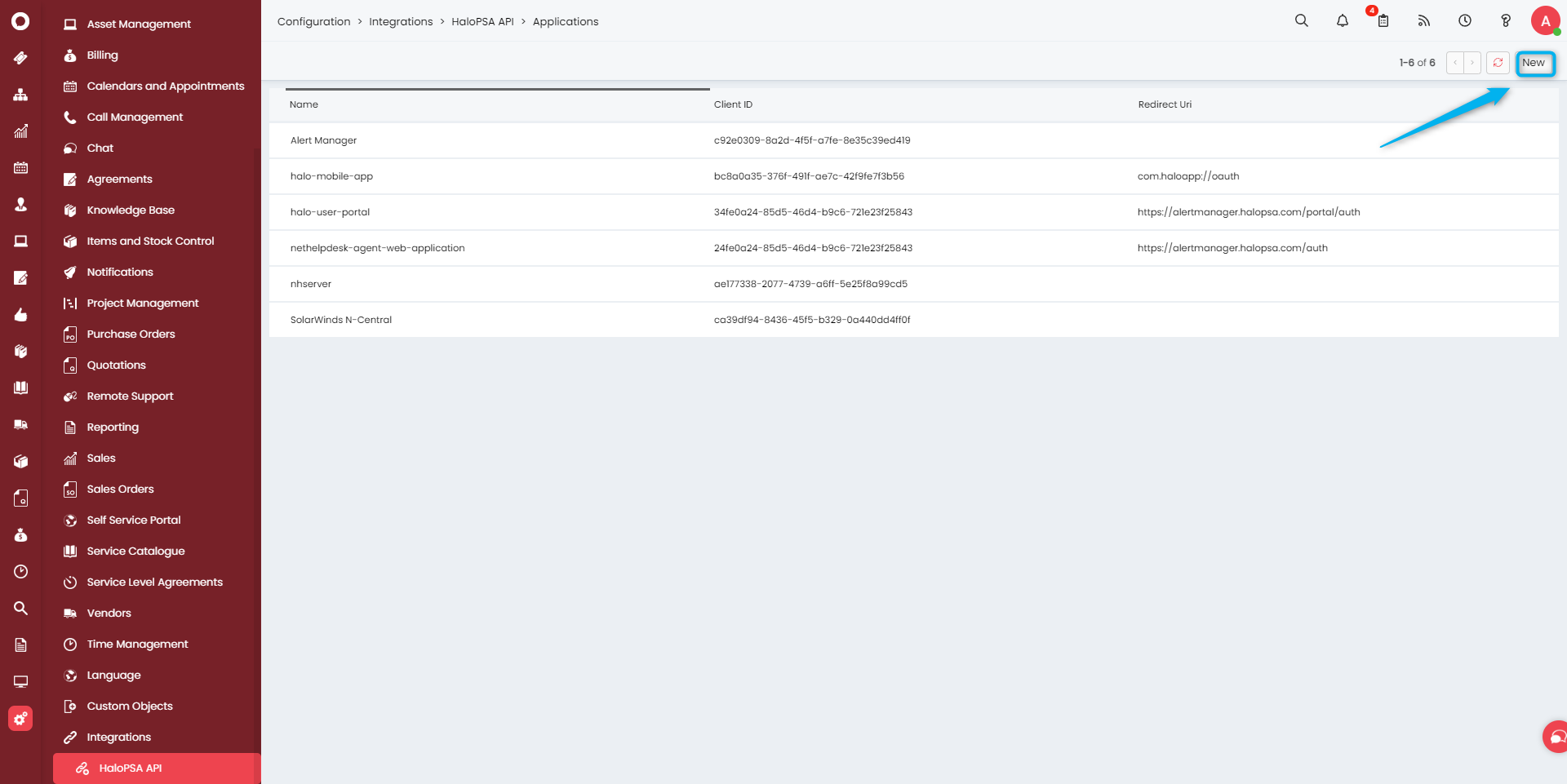This screenshot has width=1567, height=784.
Task: Open Project Management menu item
Action: coord(143,303)
